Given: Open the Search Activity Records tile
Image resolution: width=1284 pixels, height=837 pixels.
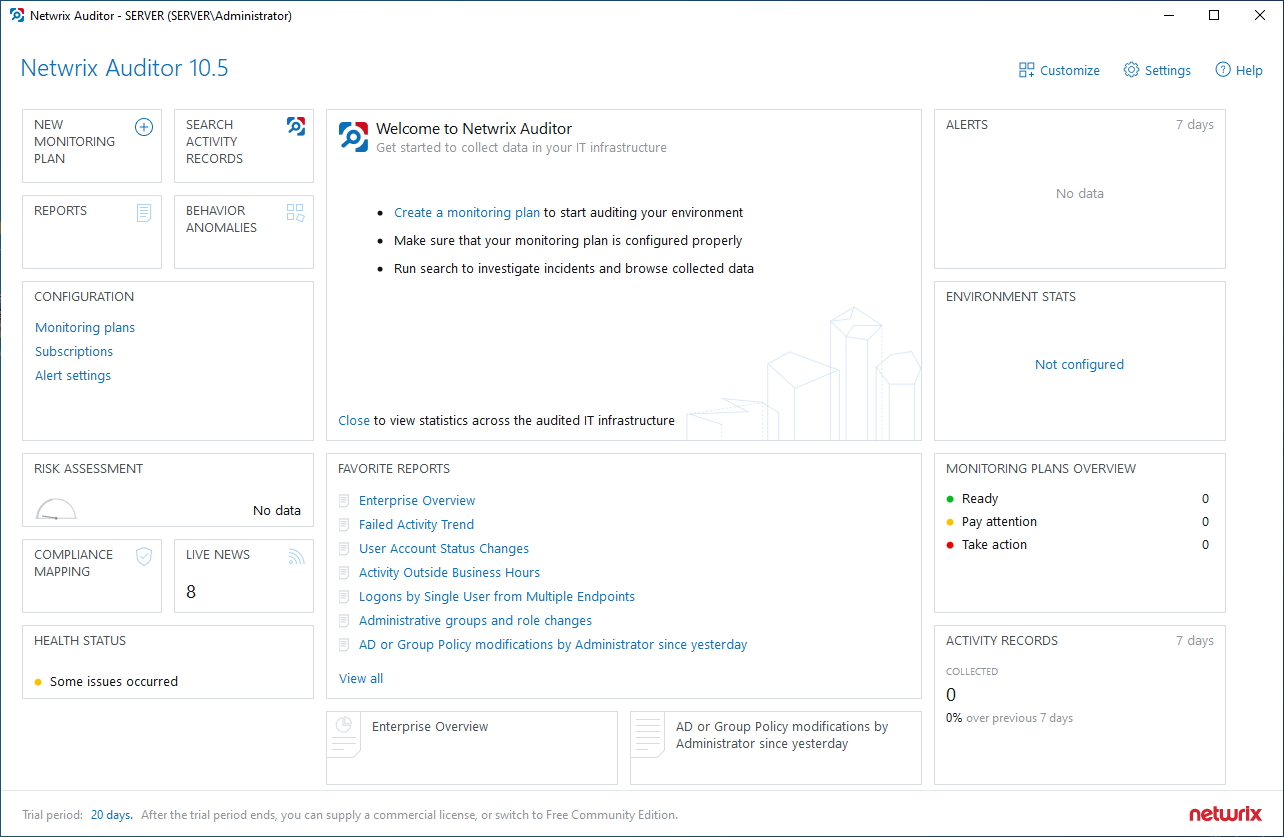Looking at the screenshot, I should click(x=244, y=146).
